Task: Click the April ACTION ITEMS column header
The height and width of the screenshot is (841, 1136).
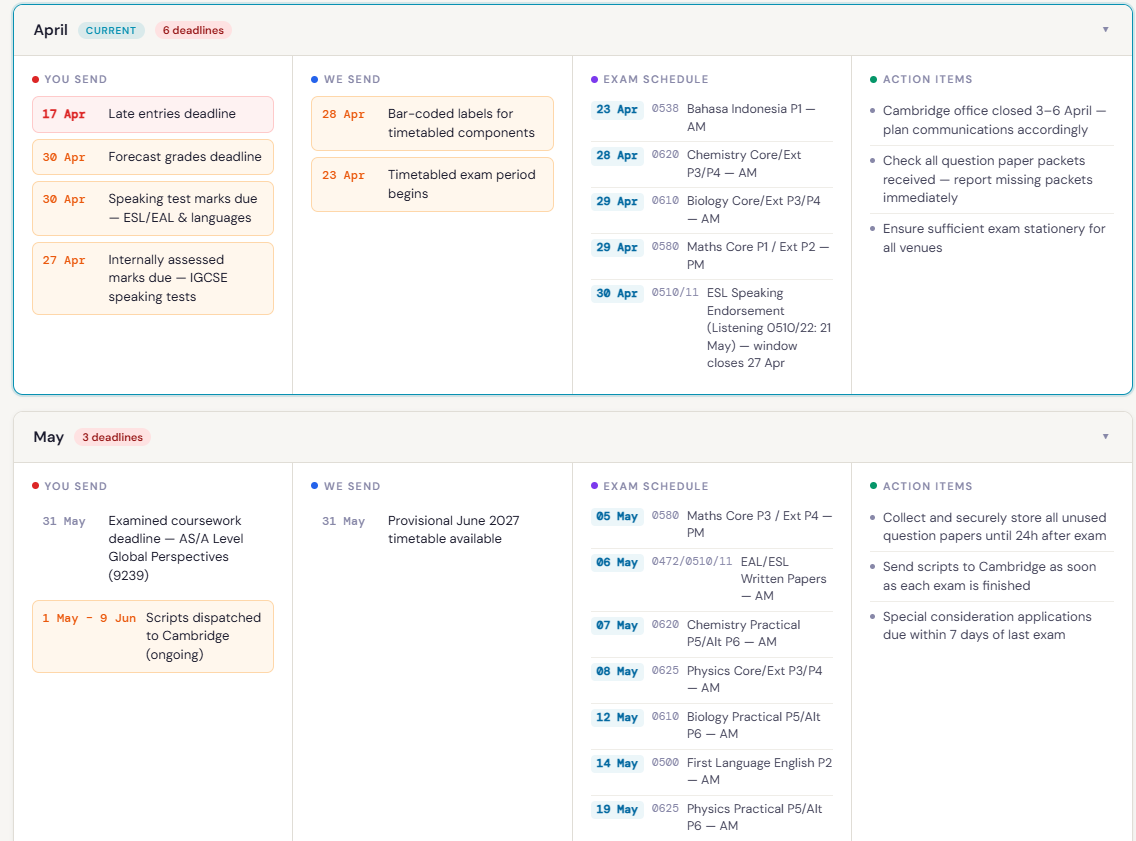Action: coord(922,80)
